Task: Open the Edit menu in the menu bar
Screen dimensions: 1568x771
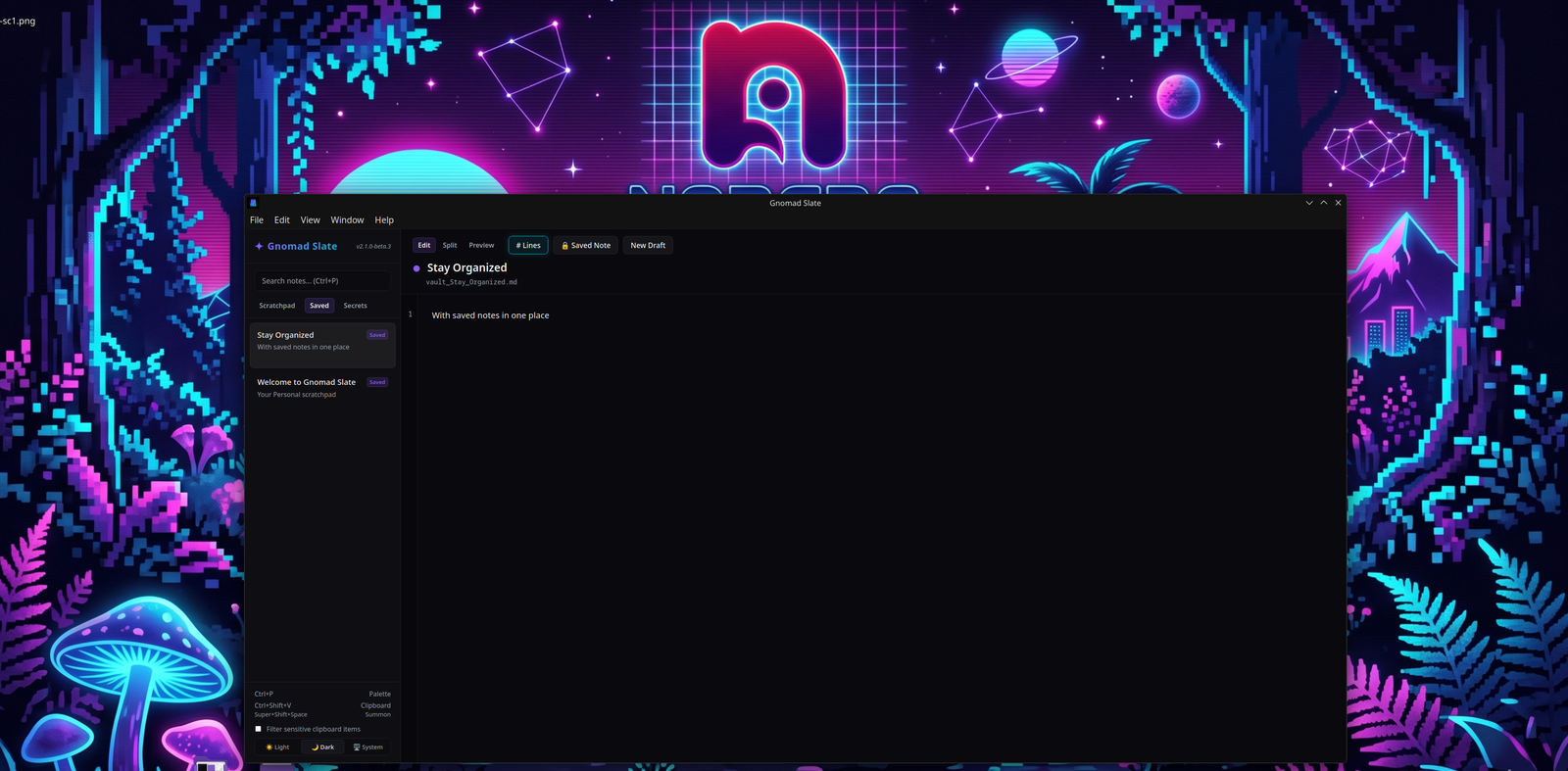Action: click(282, 220)
